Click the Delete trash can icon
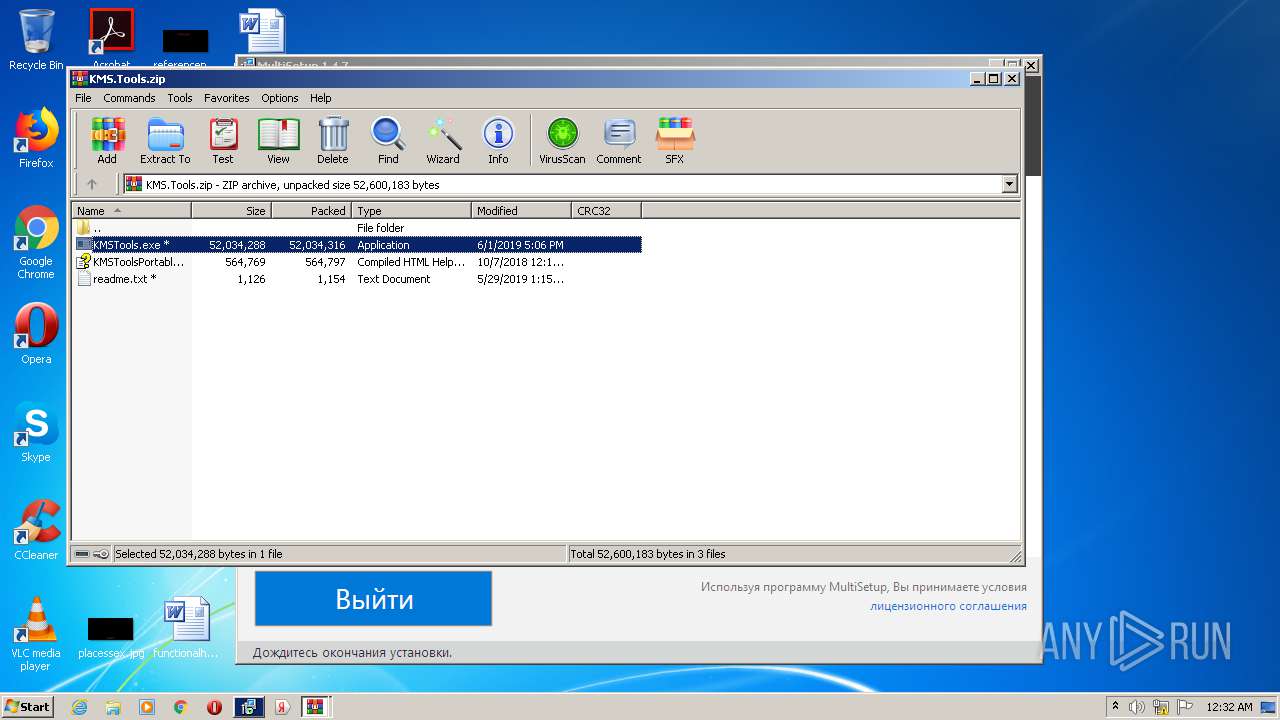Image resolution: width=1280 pixels, height=720 pixels. tap(333, 141)
